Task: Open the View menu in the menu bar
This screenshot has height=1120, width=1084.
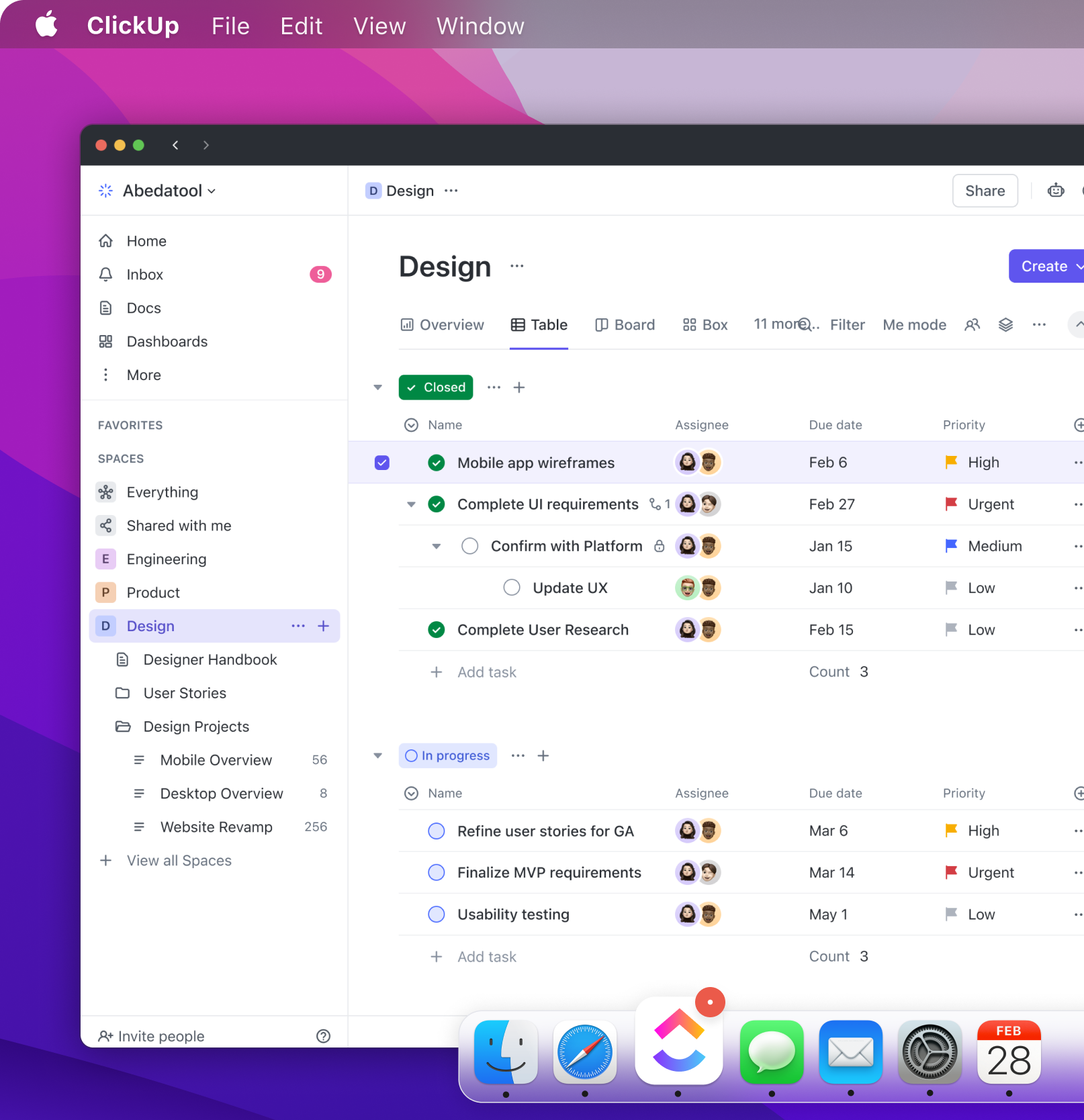Action: 379,26
